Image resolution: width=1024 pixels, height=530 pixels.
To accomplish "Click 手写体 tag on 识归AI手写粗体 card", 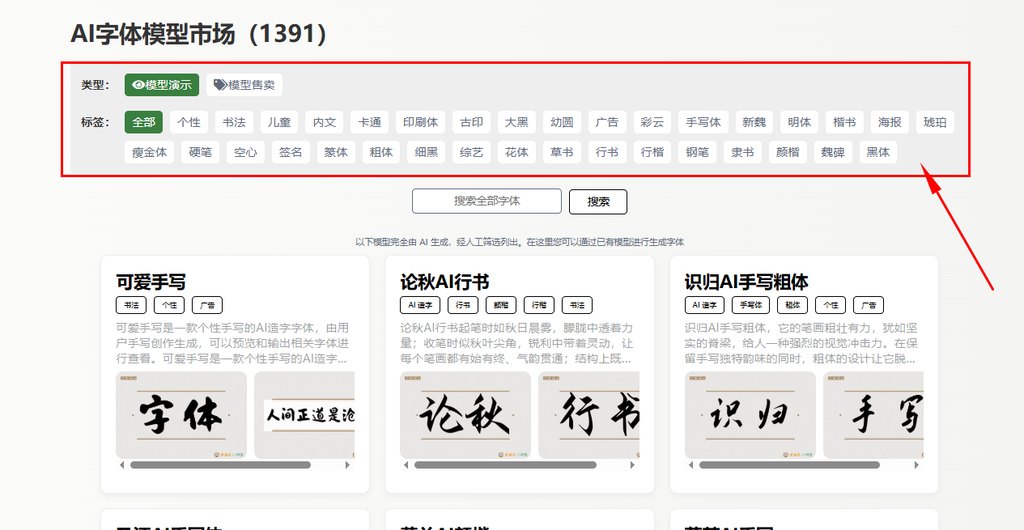I will [x=751, y=305].
